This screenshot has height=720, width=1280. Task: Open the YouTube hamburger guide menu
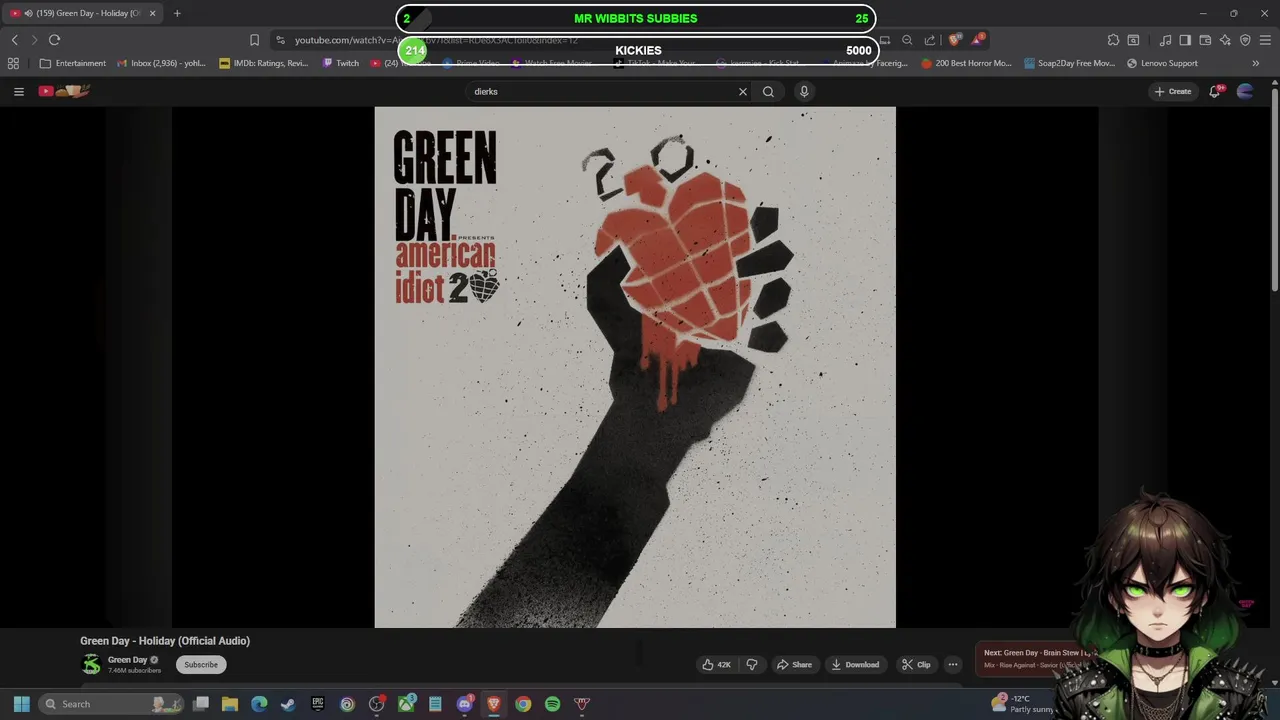(x=18, y=91)
